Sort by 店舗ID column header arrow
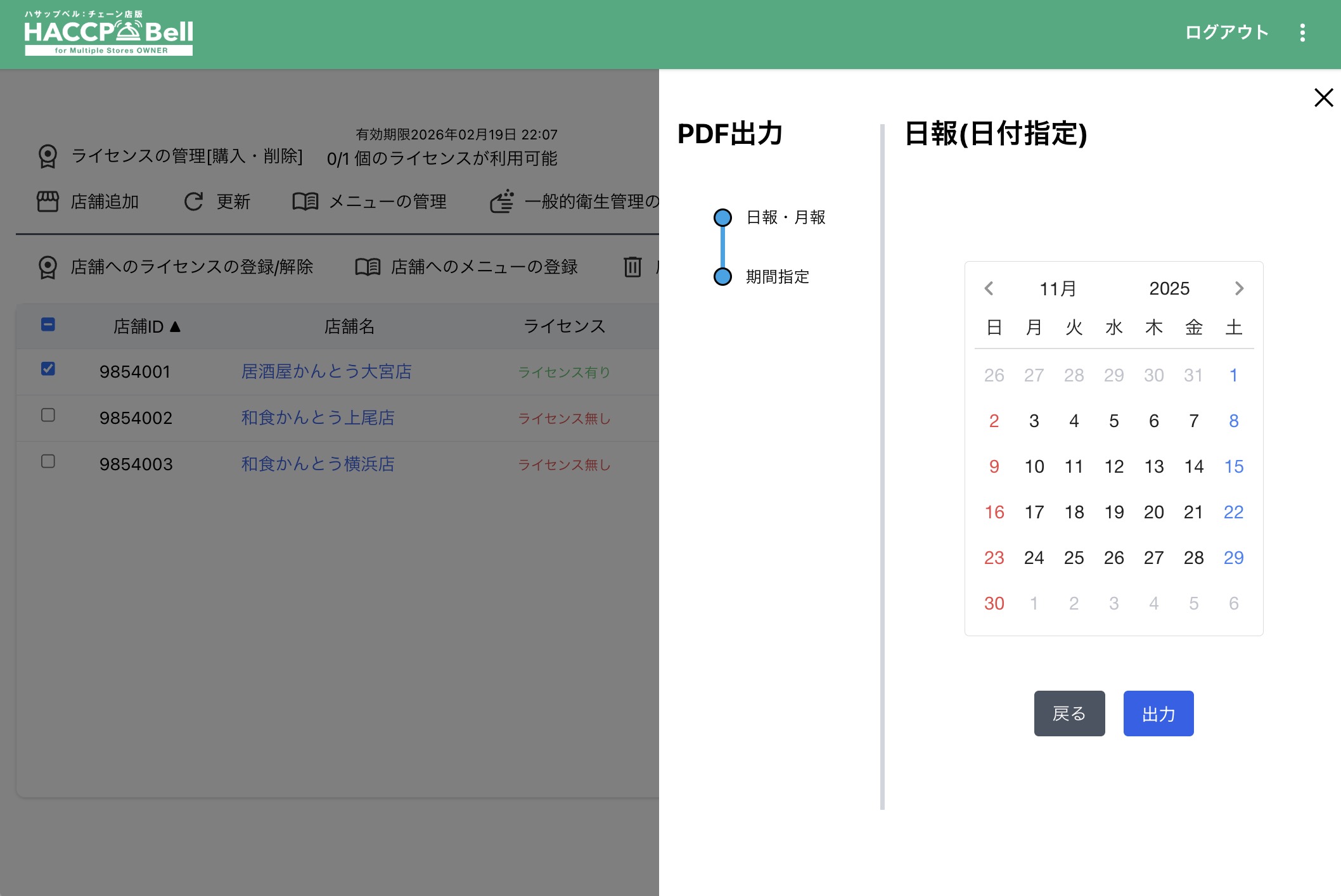Screen dimensions: 1341x896 (176, 326)
